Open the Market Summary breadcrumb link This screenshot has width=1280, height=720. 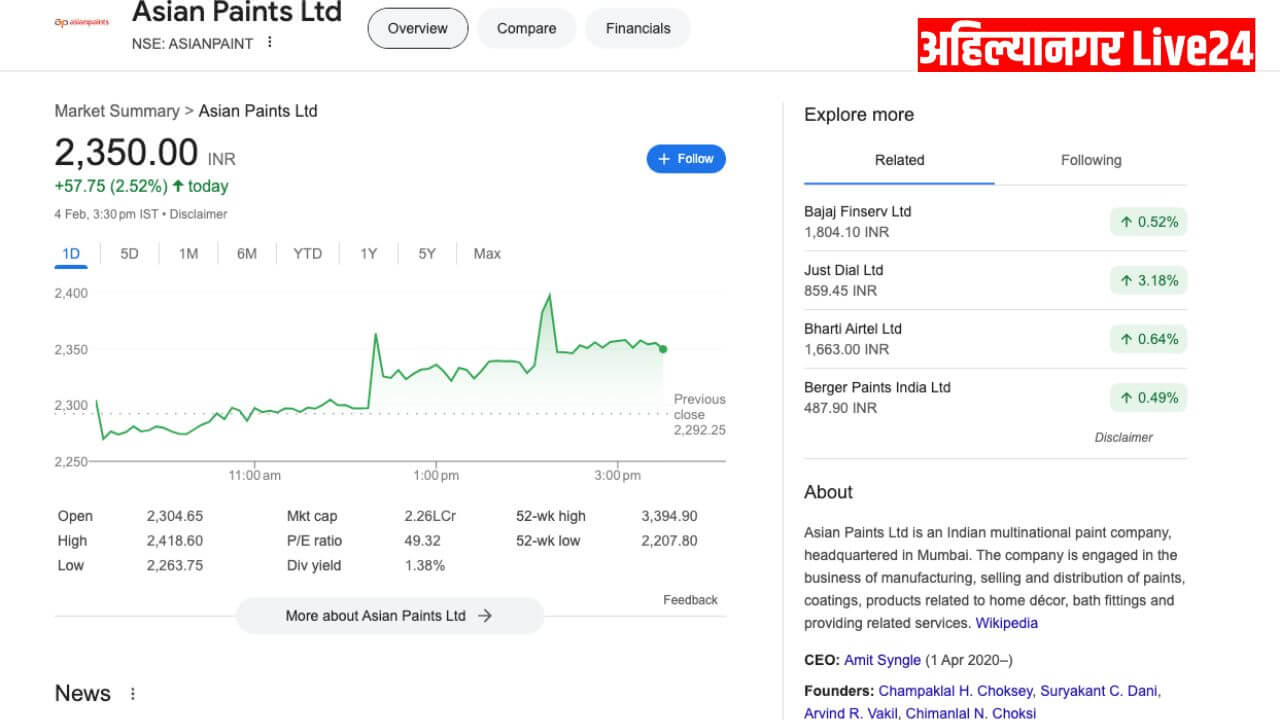pos(117,111)
